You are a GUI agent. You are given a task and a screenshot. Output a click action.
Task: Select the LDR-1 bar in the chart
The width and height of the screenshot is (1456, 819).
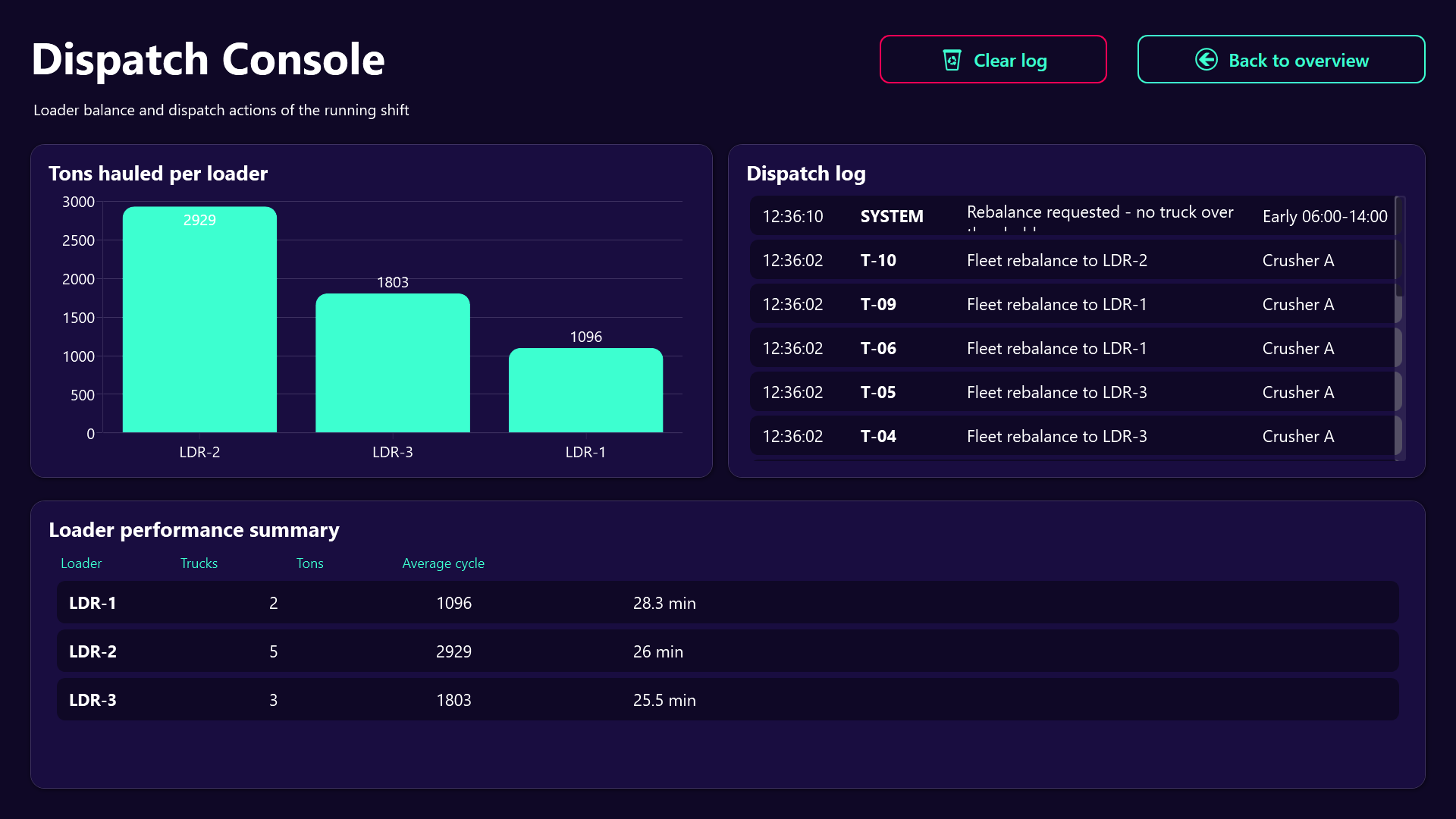tap(585, 390)
